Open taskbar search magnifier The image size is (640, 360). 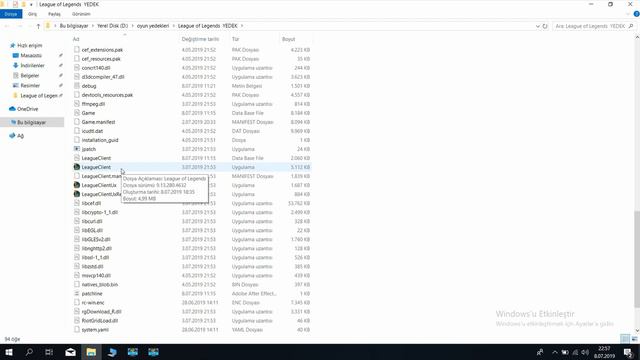[x=29, y=352]
